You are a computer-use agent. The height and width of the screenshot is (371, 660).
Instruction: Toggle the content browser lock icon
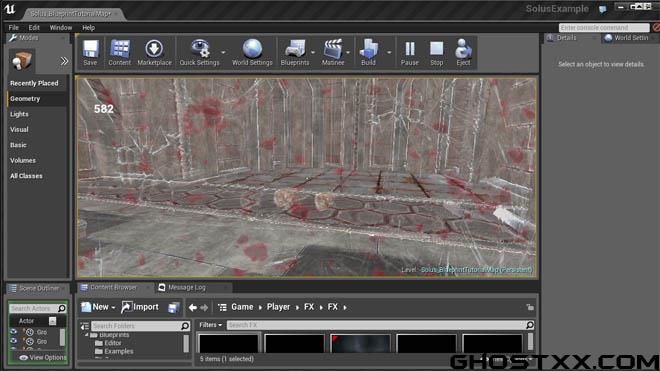point(530,307)
